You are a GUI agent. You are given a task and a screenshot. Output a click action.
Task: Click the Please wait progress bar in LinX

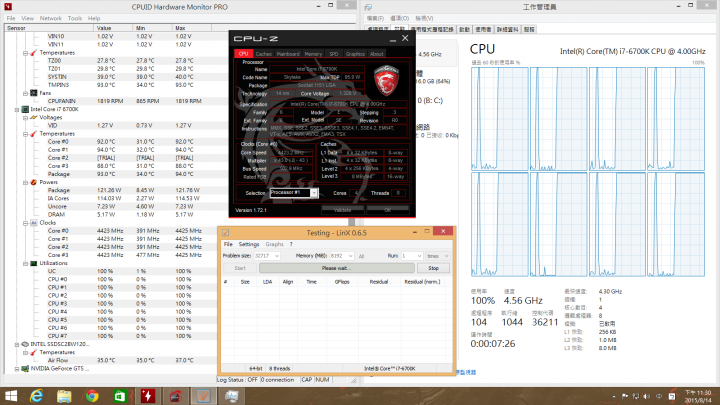click(x=337, y=268)
